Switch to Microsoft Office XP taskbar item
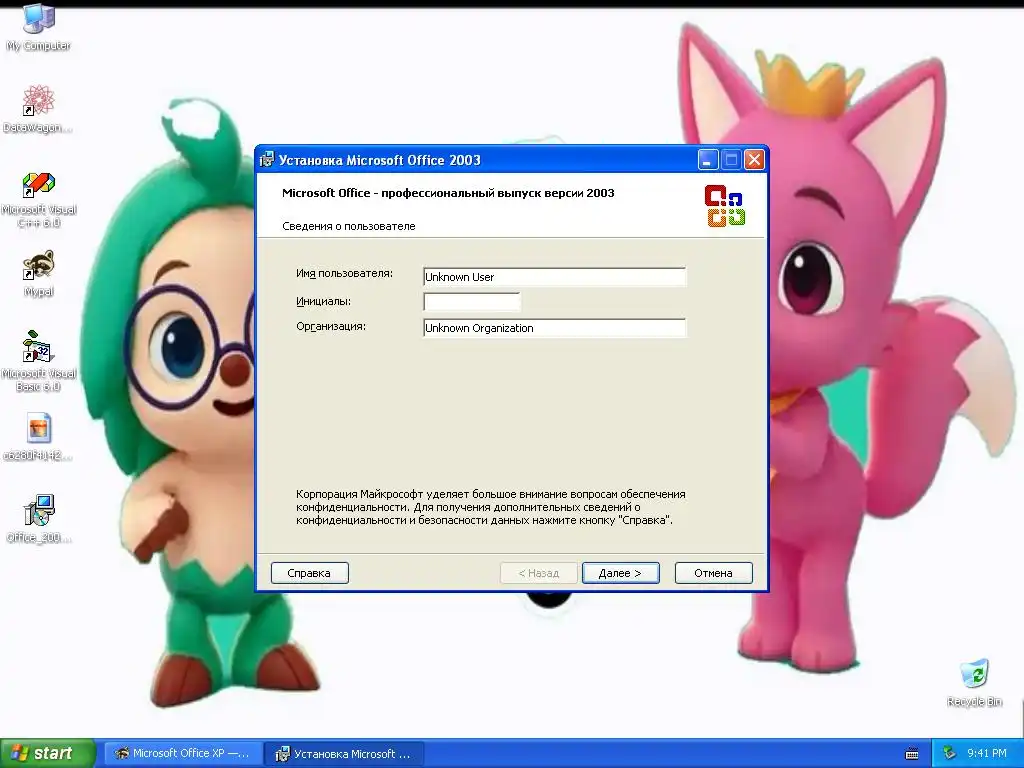Image resolution: width=1024 pixels, height=768 pixels. pyautogui.click(x=183, y=754)
